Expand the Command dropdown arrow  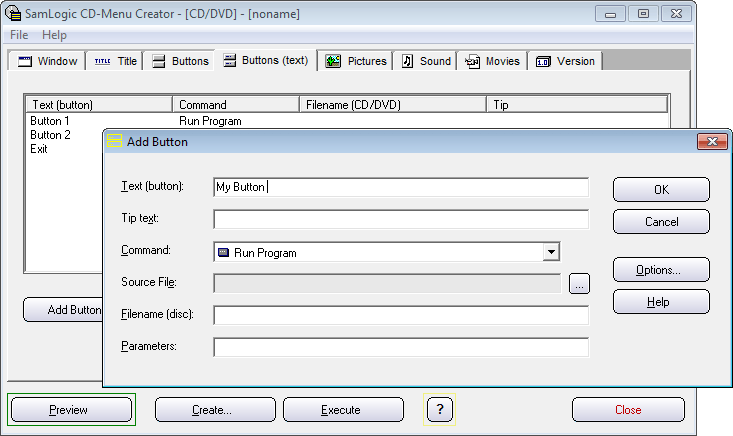click(x=551, y=252)
